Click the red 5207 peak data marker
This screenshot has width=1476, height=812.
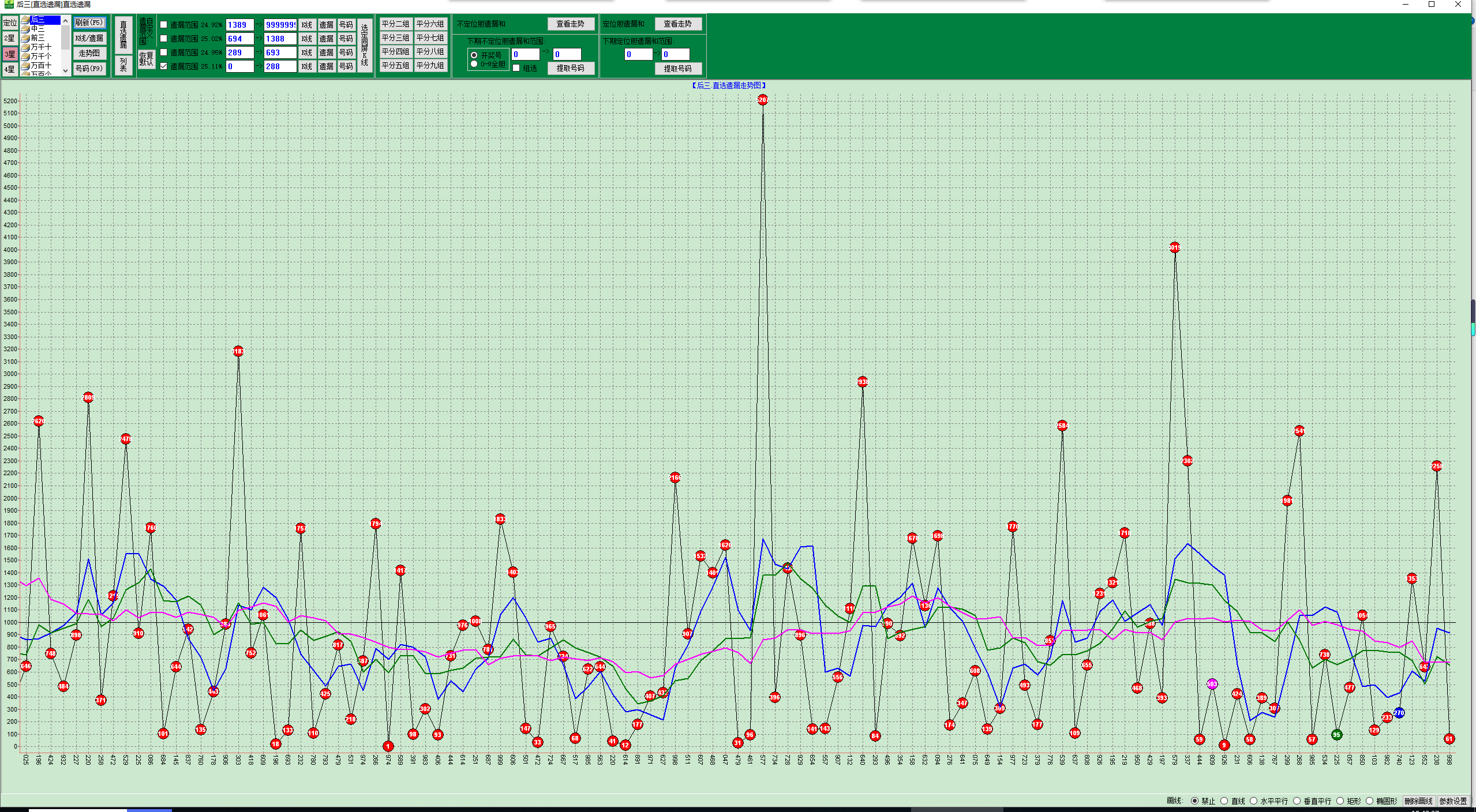click(x=762, y=100)
